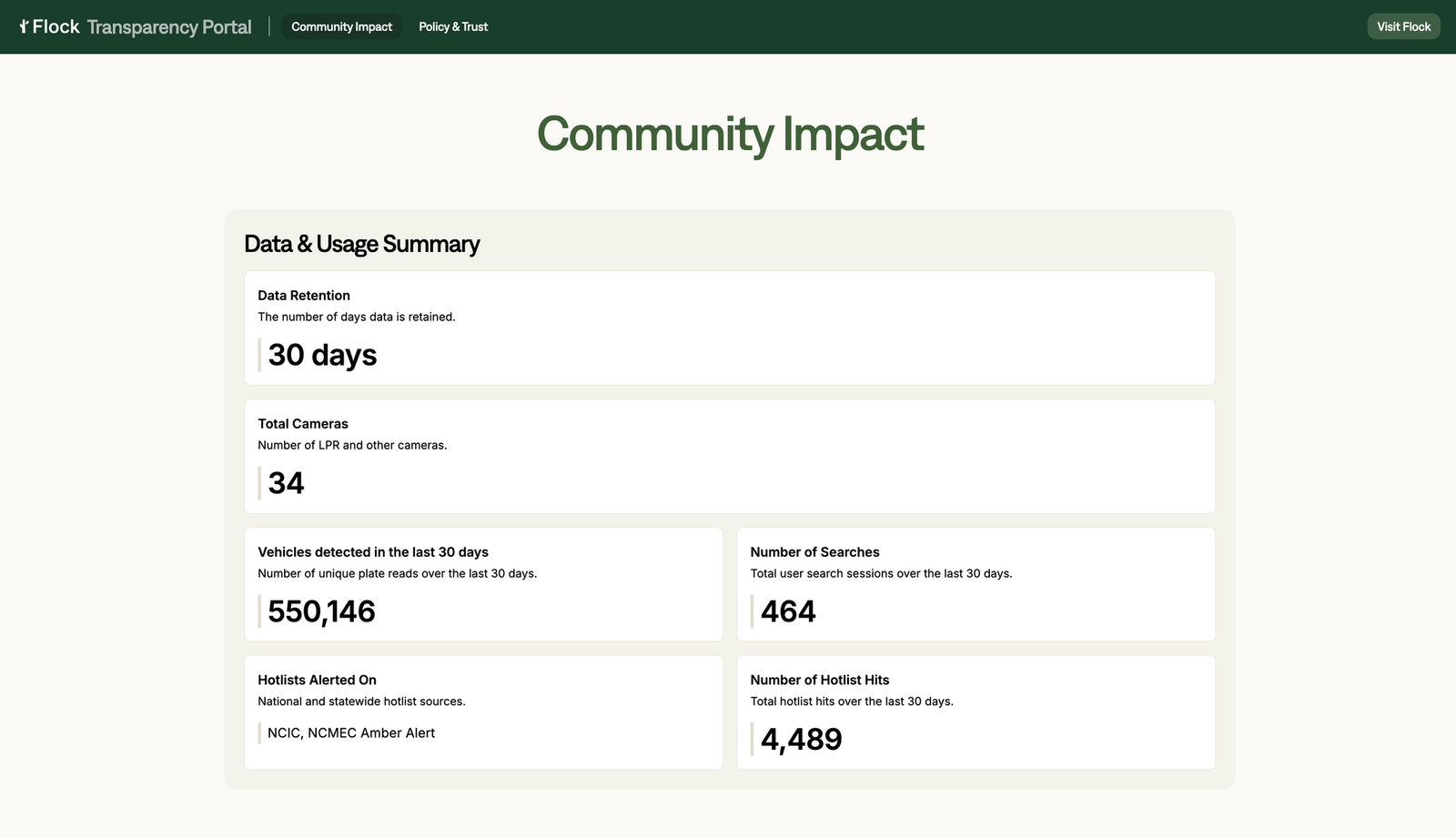Select the 4,489 hotlist hits value
The width and height of the screenshot is (1456, 838).
[x=802, y=740]
